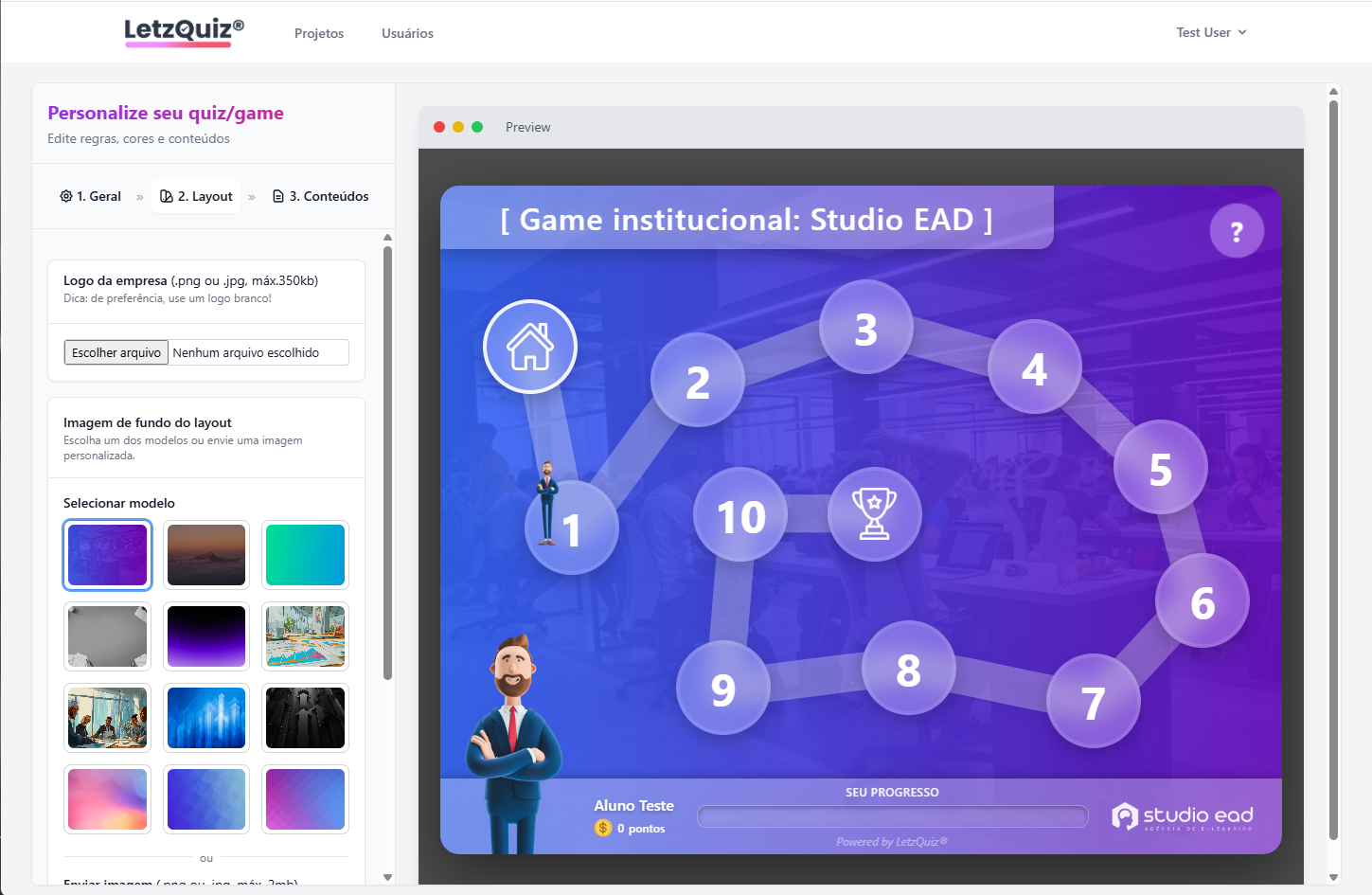This screenshot has width=1372, height=895.
Task: Open the Test User dropdown menu
Action: click(x=1211, y=32)
